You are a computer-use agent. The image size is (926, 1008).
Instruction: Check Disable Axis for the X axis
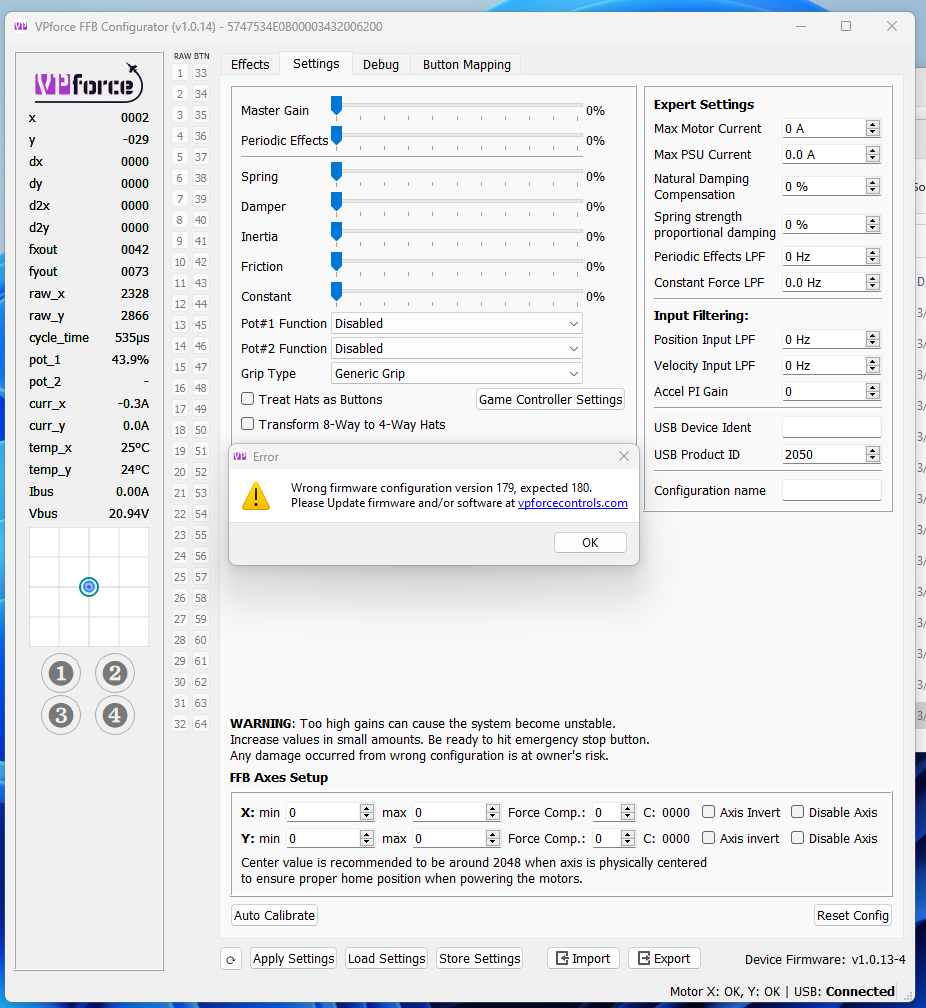(x=797, y=812)
